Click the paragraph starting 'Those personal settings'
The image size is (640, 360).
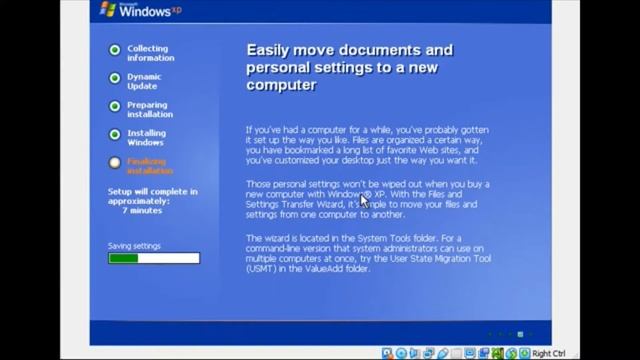367,199
